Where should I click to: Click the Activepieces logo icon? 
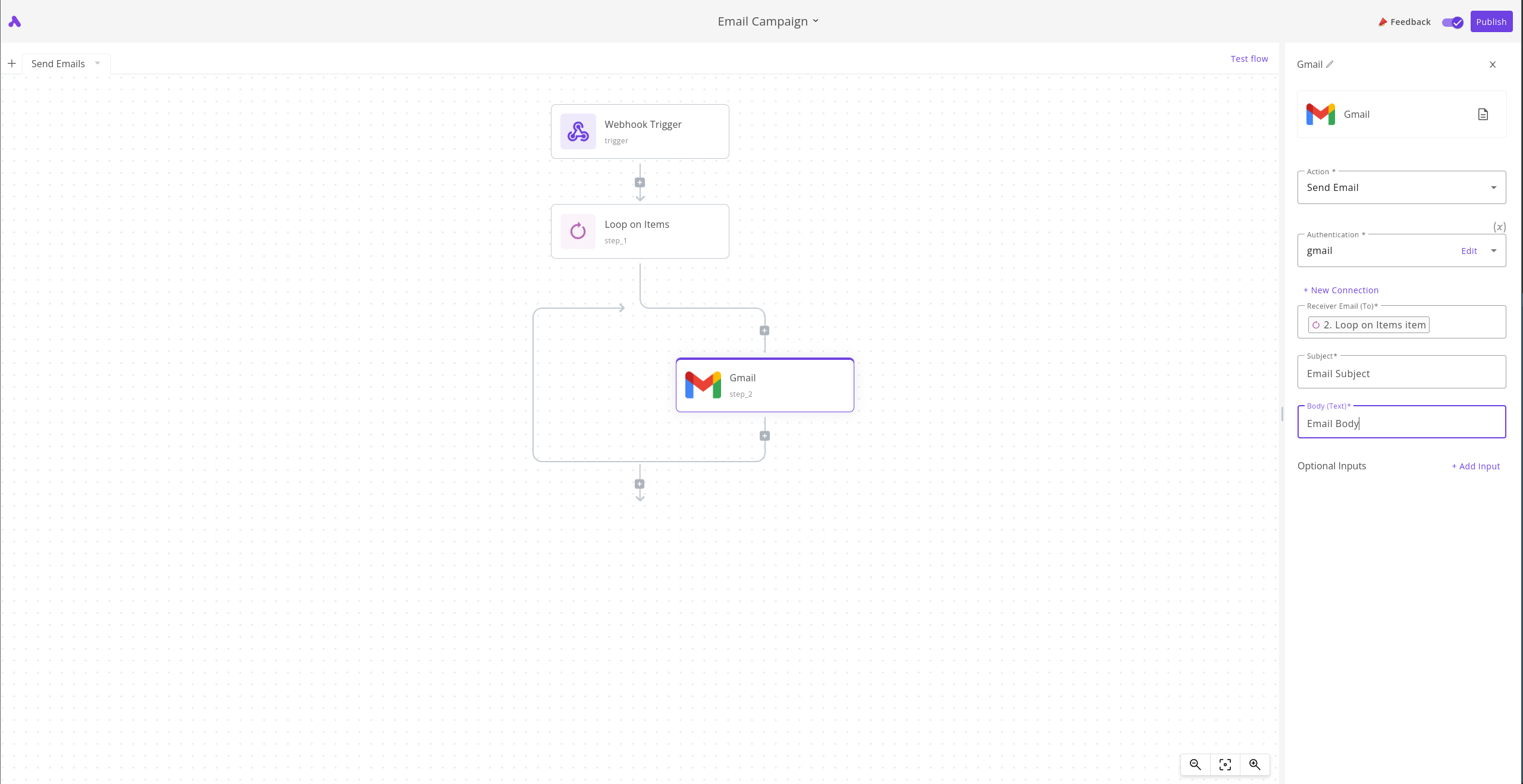click(14, 22)
